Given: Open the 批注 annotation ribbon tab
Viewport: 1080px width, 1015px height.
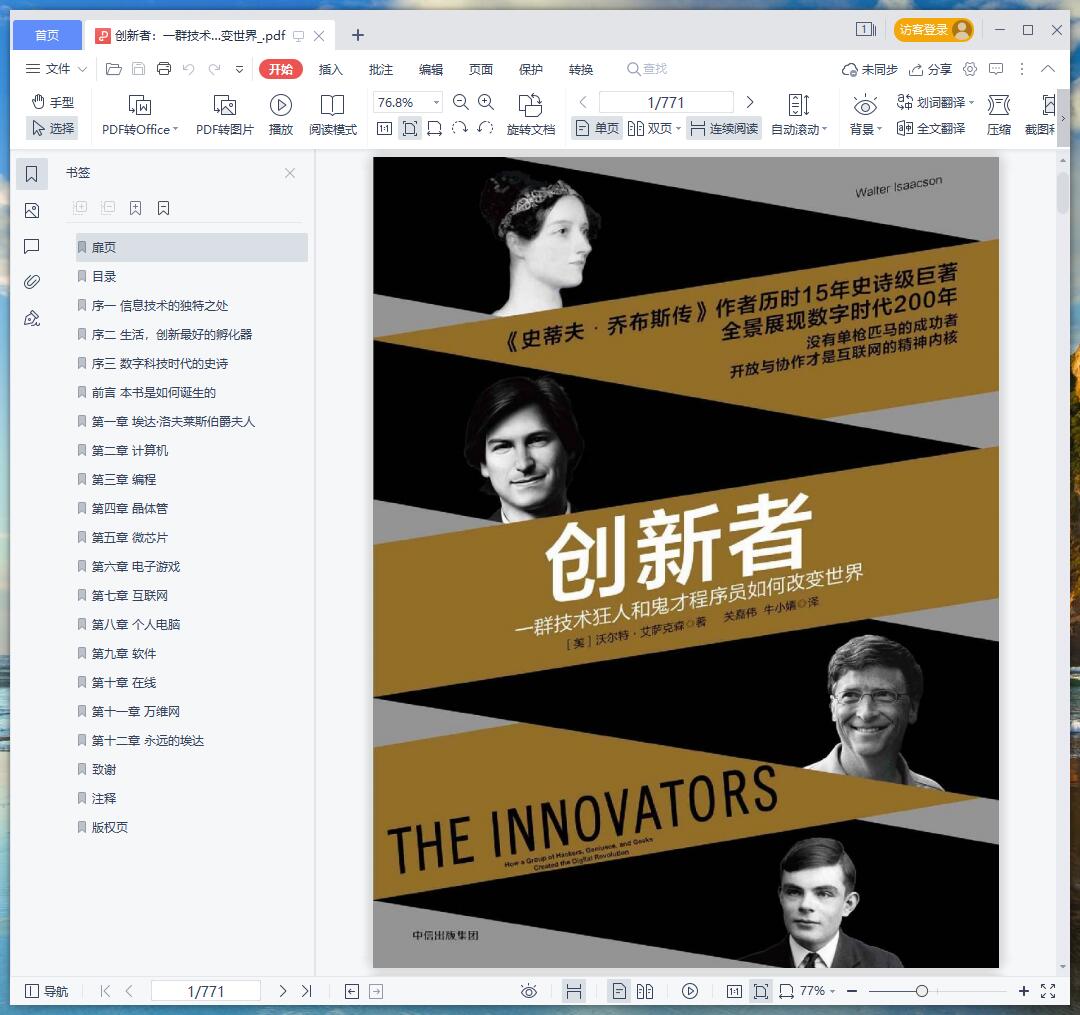Looking at the screenshot, I should [x=381, y=69].
